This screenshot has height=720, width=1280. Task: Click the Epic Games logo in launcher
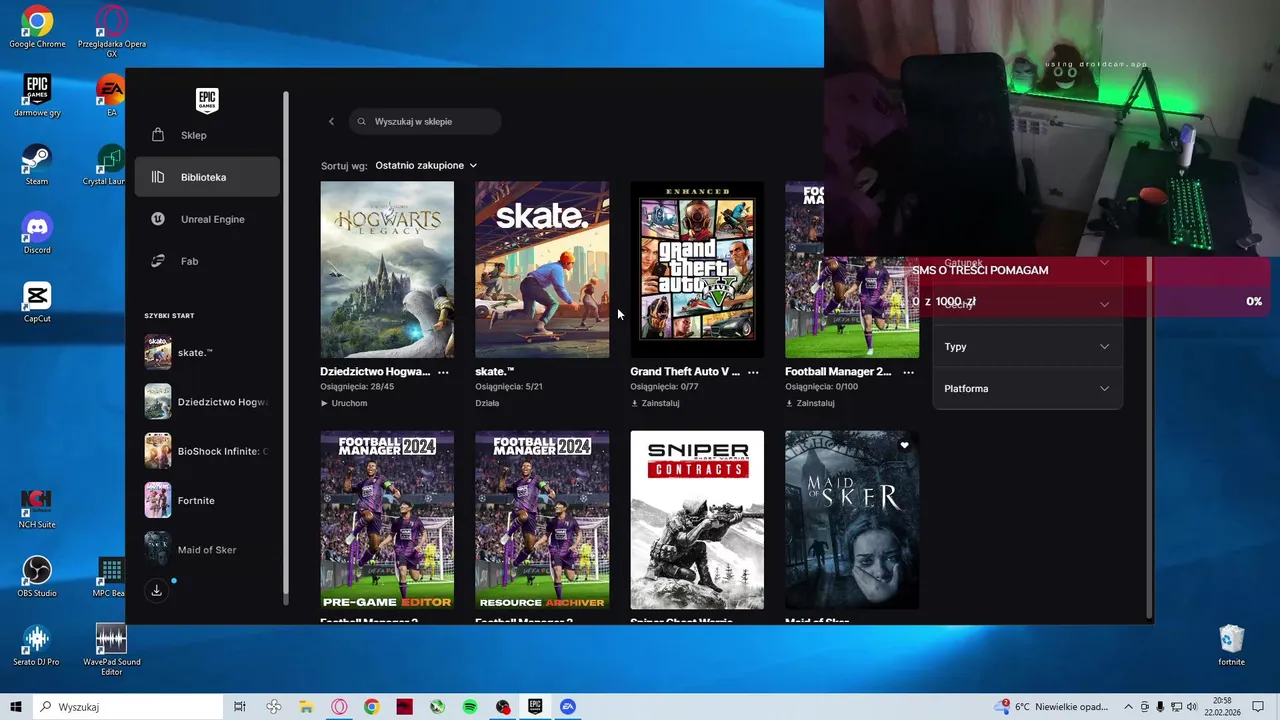207,100
